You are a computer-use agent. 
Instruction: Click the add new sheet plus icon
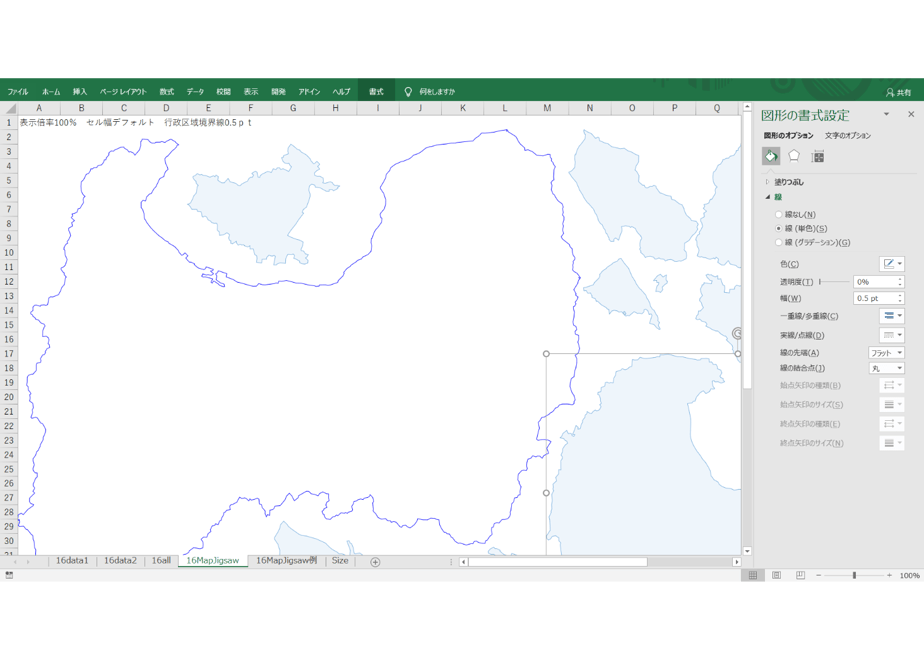pyautogui.click(x=375, y=562)
